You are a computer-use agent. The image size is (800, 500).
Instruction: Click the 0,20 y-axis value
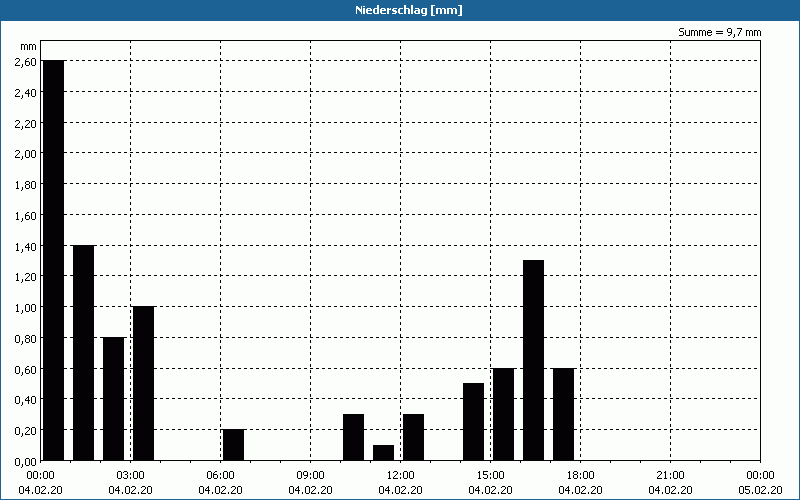(x=26, y=431)
